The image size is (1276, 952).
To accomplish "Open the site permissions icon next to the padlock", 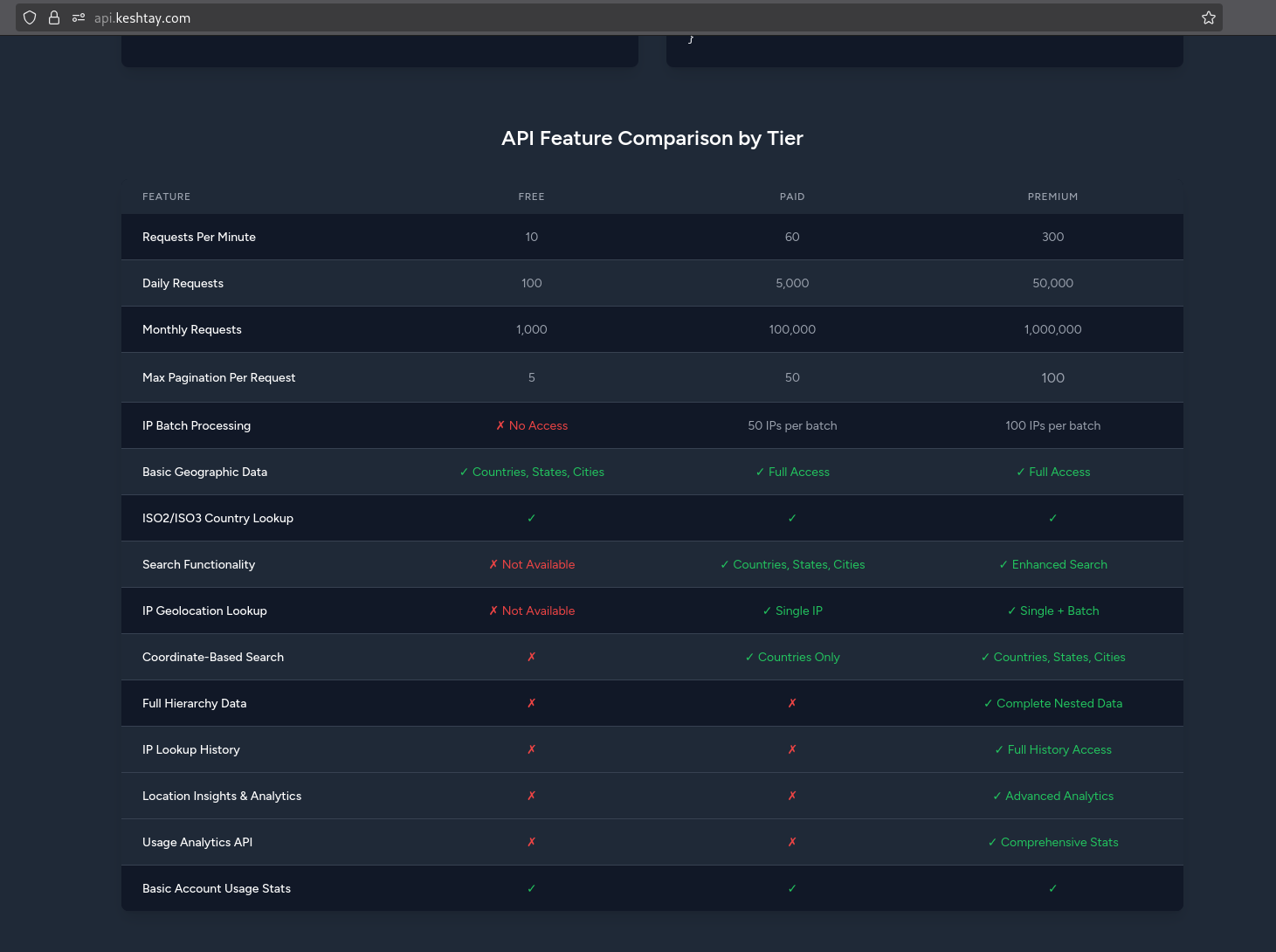I will tap(77, 17).
